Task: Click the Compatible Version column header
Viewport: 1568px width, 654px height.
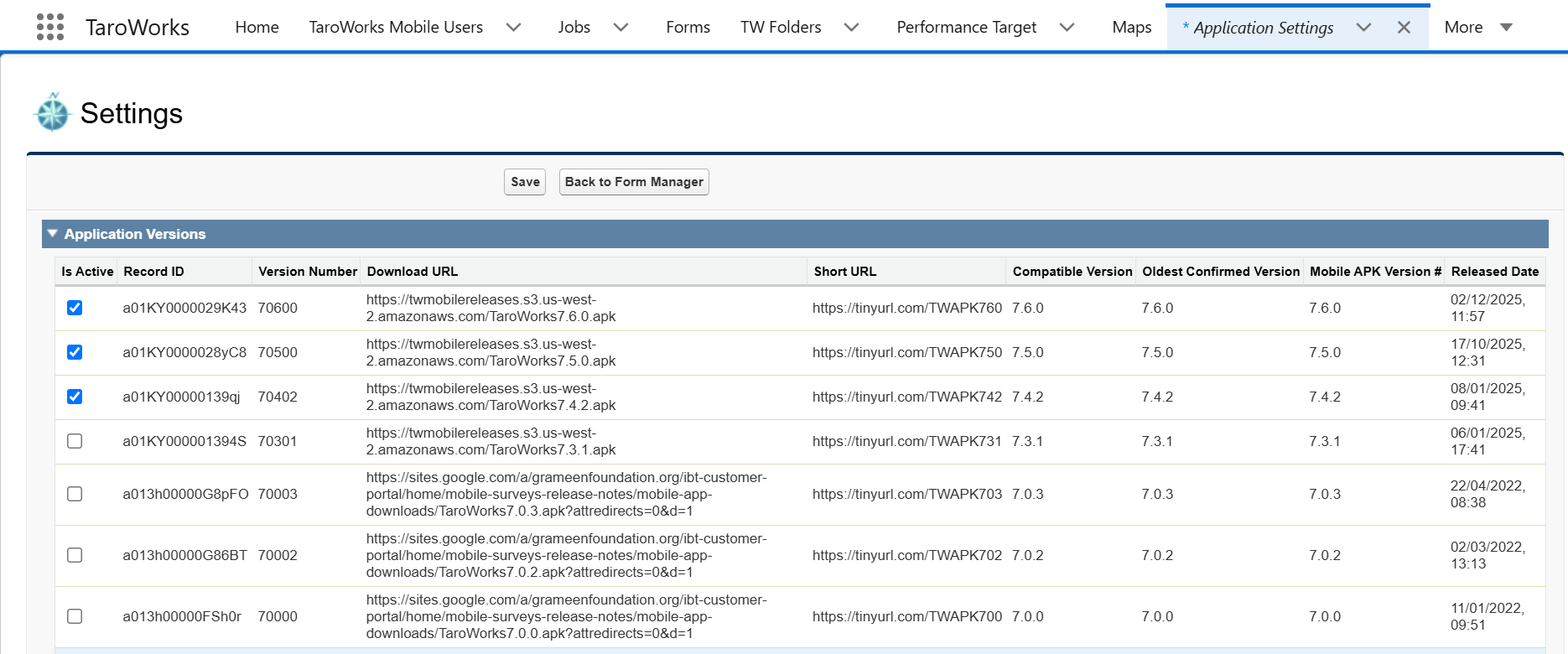Action: click(1072, 272)
